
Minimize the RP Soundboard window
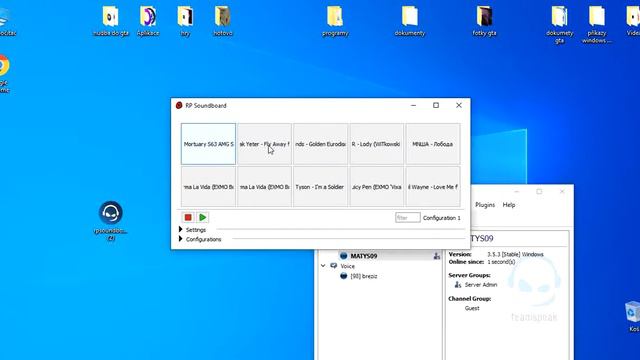(413, 105)
